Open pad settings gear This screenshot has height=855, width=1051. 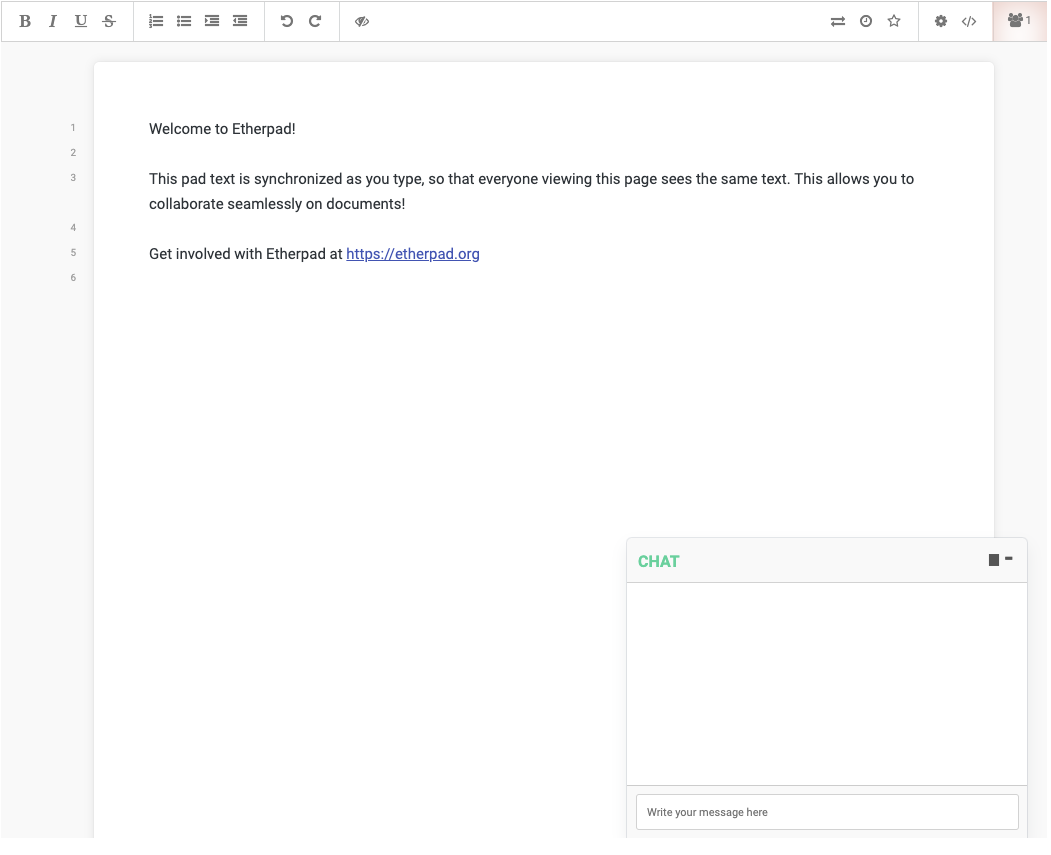point(941,21)
